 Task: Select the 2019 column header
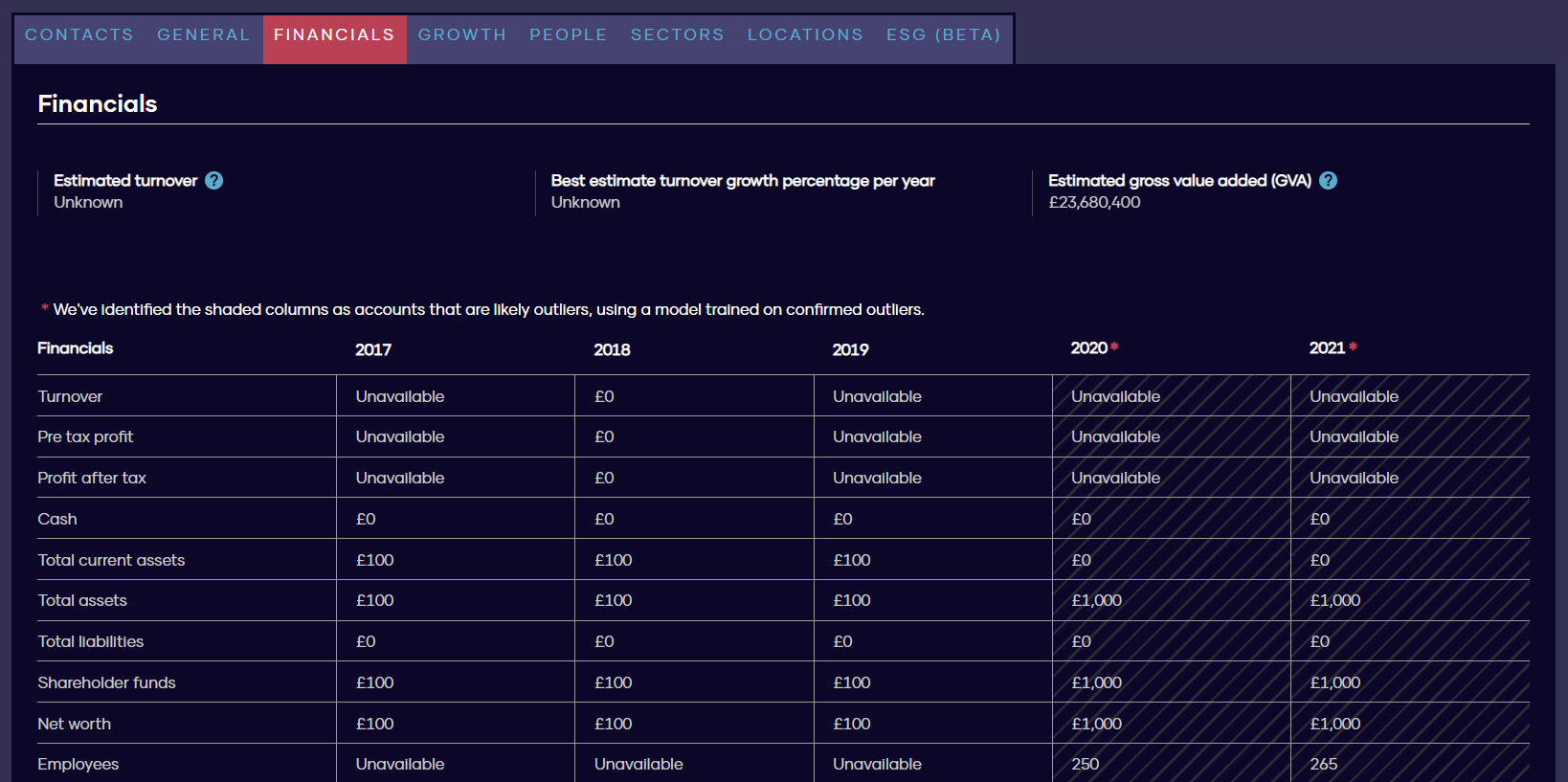[850, 350]
